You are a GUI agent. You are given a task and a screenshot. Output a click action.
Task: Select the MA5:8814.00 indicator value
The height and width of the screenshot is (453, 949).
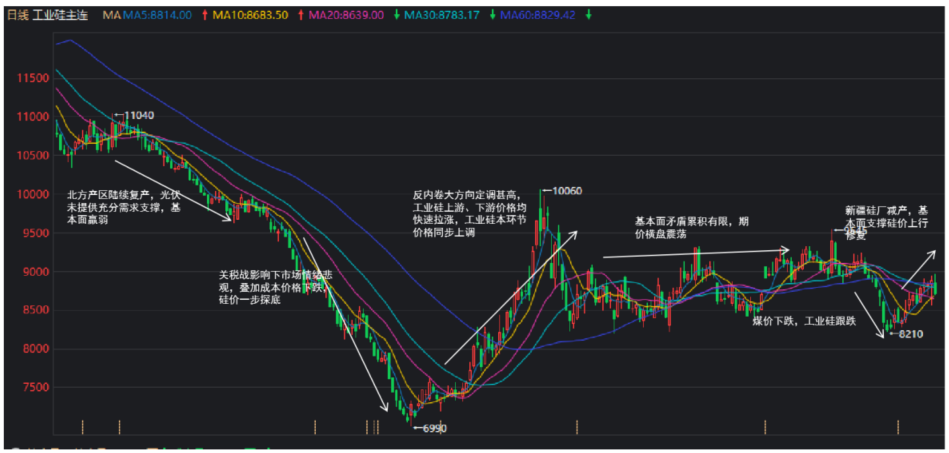tap(157, 16)
